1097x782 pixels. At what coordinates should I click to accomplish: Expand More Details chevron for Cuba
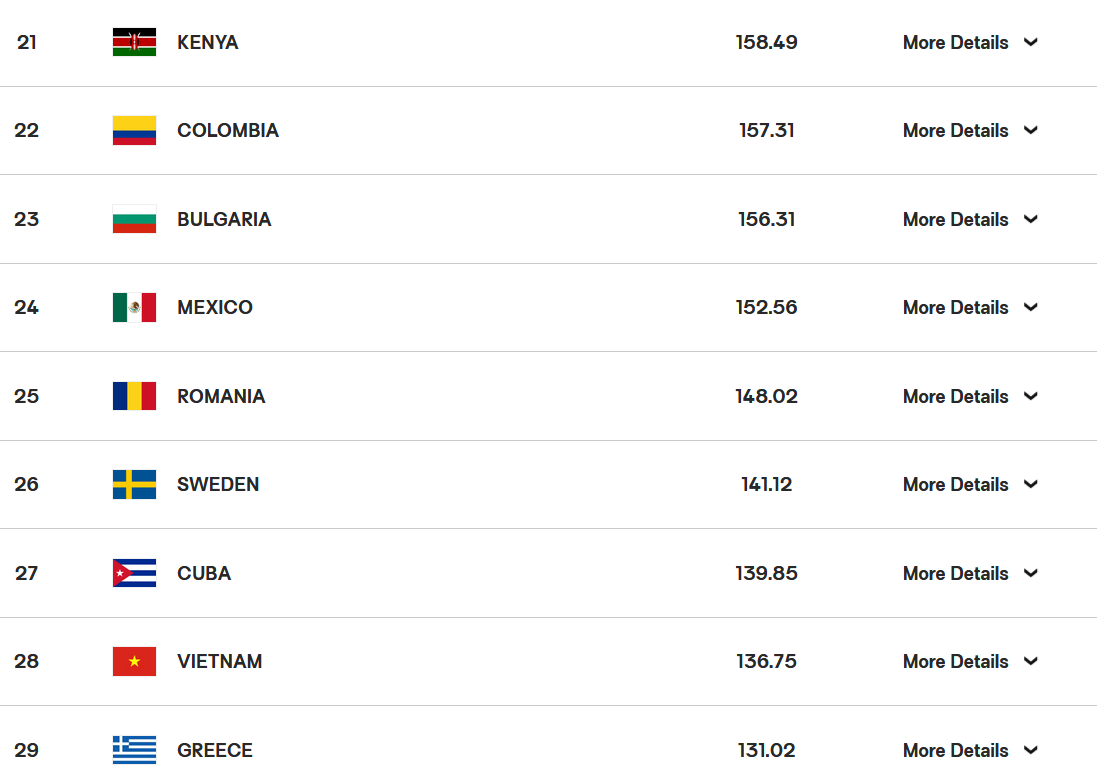pyautogui.click(x=1031, y=573)
